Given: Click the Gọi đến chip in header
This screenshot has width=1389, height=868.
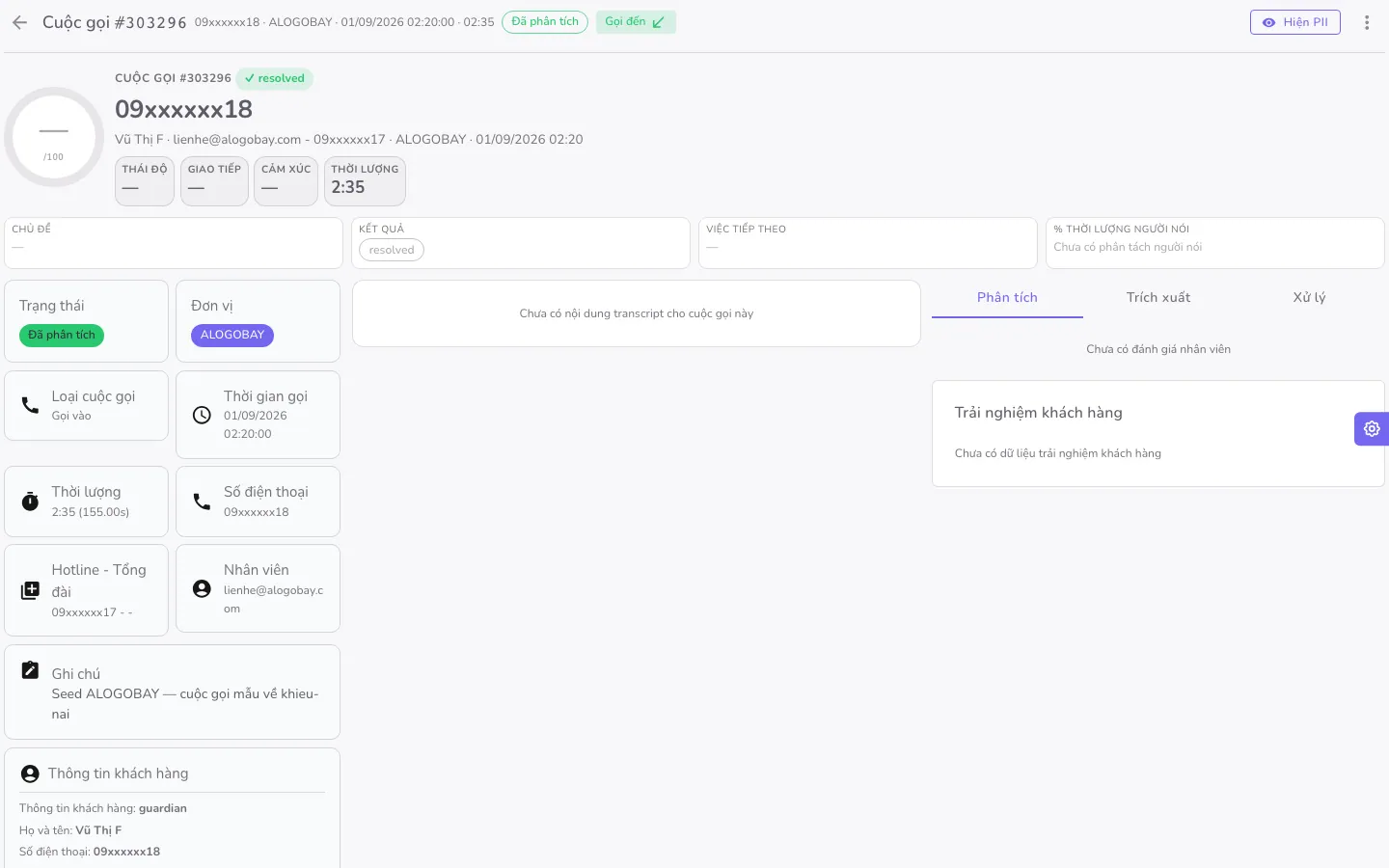Looking at the screenshot, I should (x=636, y=22).
